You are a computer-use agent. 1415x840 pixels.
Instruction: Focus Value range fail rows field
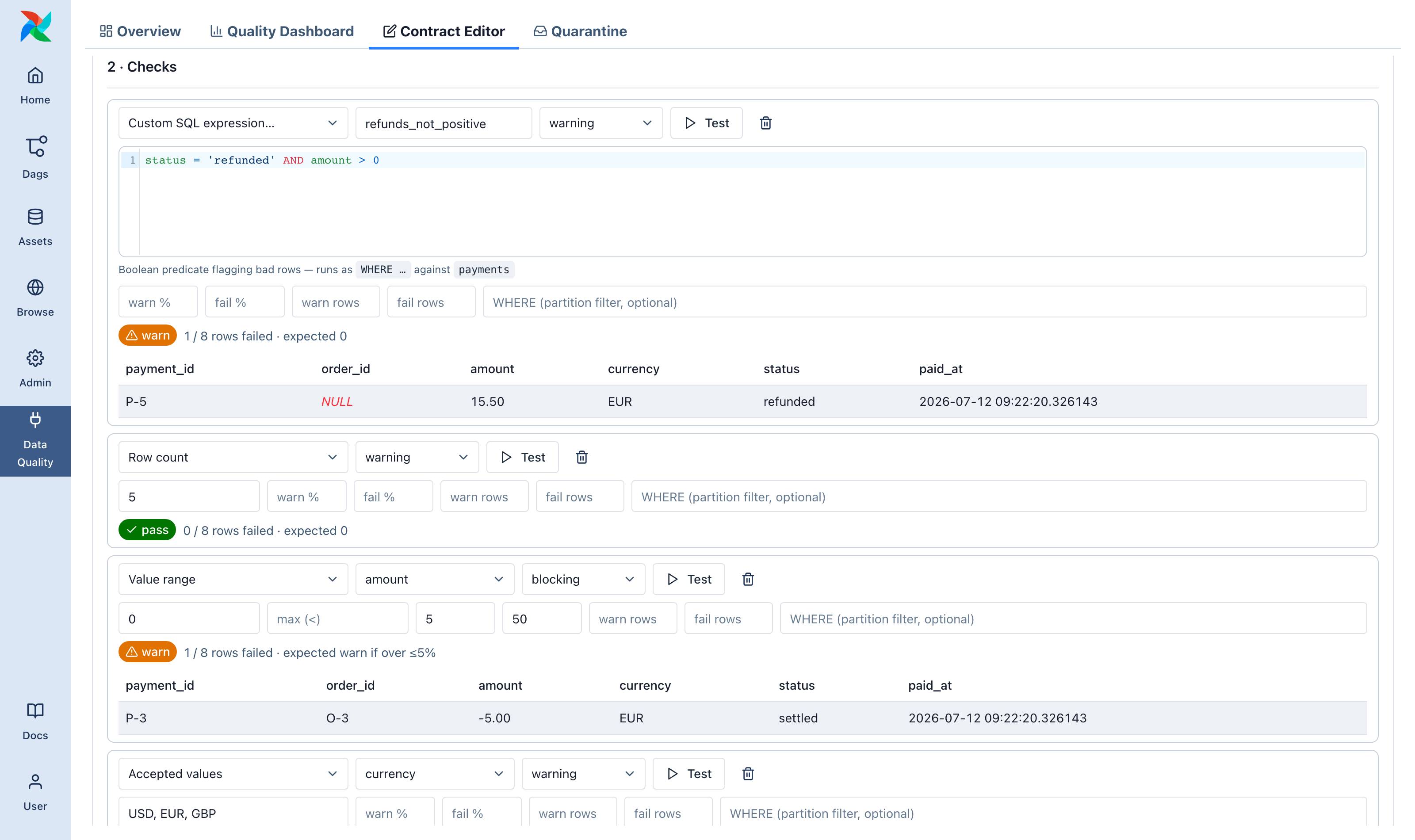click(x=728, y=619)
